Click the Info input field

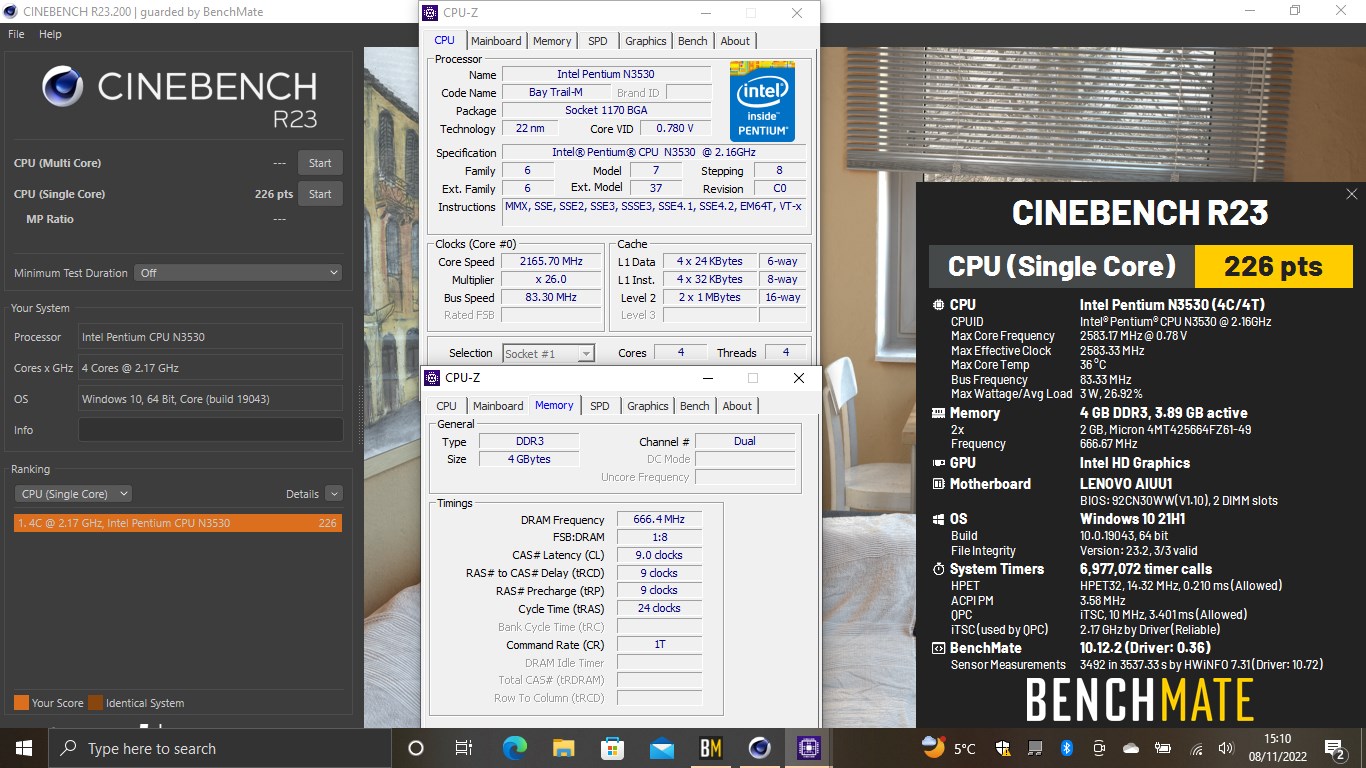pos(210,430)
